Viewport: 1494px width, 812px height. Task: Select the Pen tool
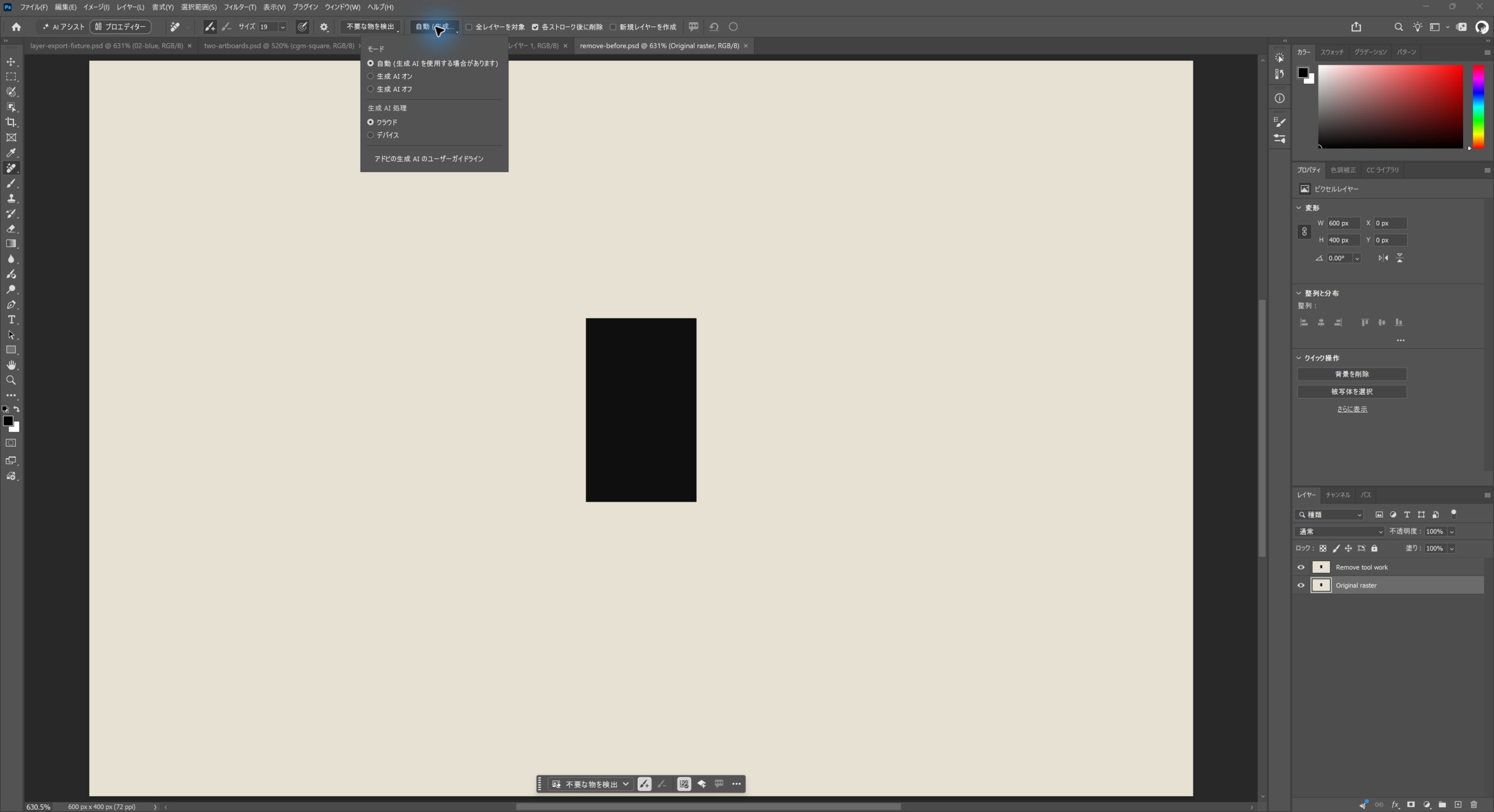coord(11,304)
